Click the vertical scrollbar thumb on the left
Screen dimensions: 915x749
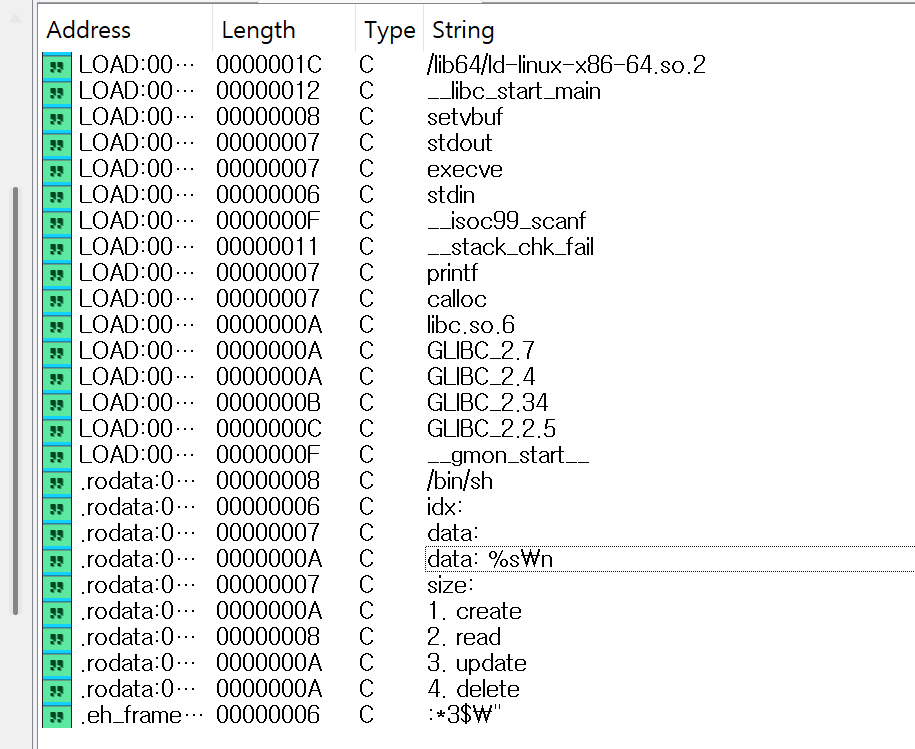(16, 400)
